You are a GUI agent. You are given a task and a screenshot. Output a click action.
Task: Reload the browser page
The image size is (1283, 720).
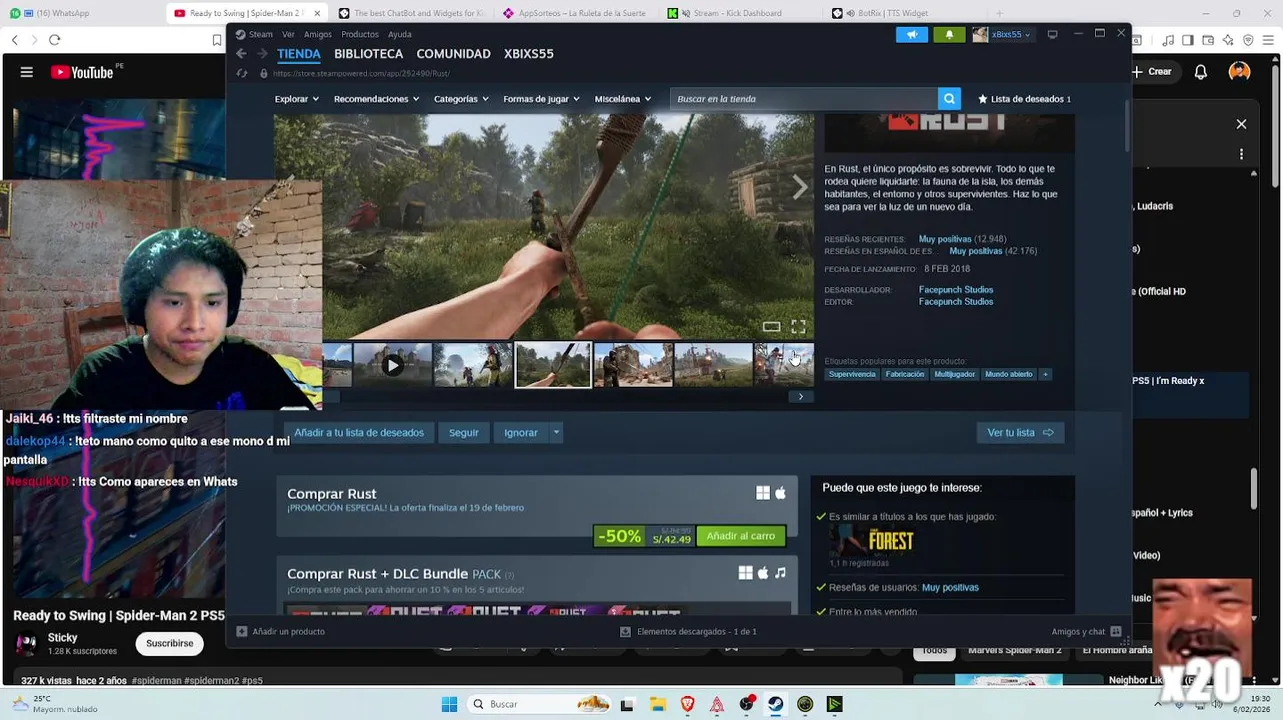click(54, 40)
